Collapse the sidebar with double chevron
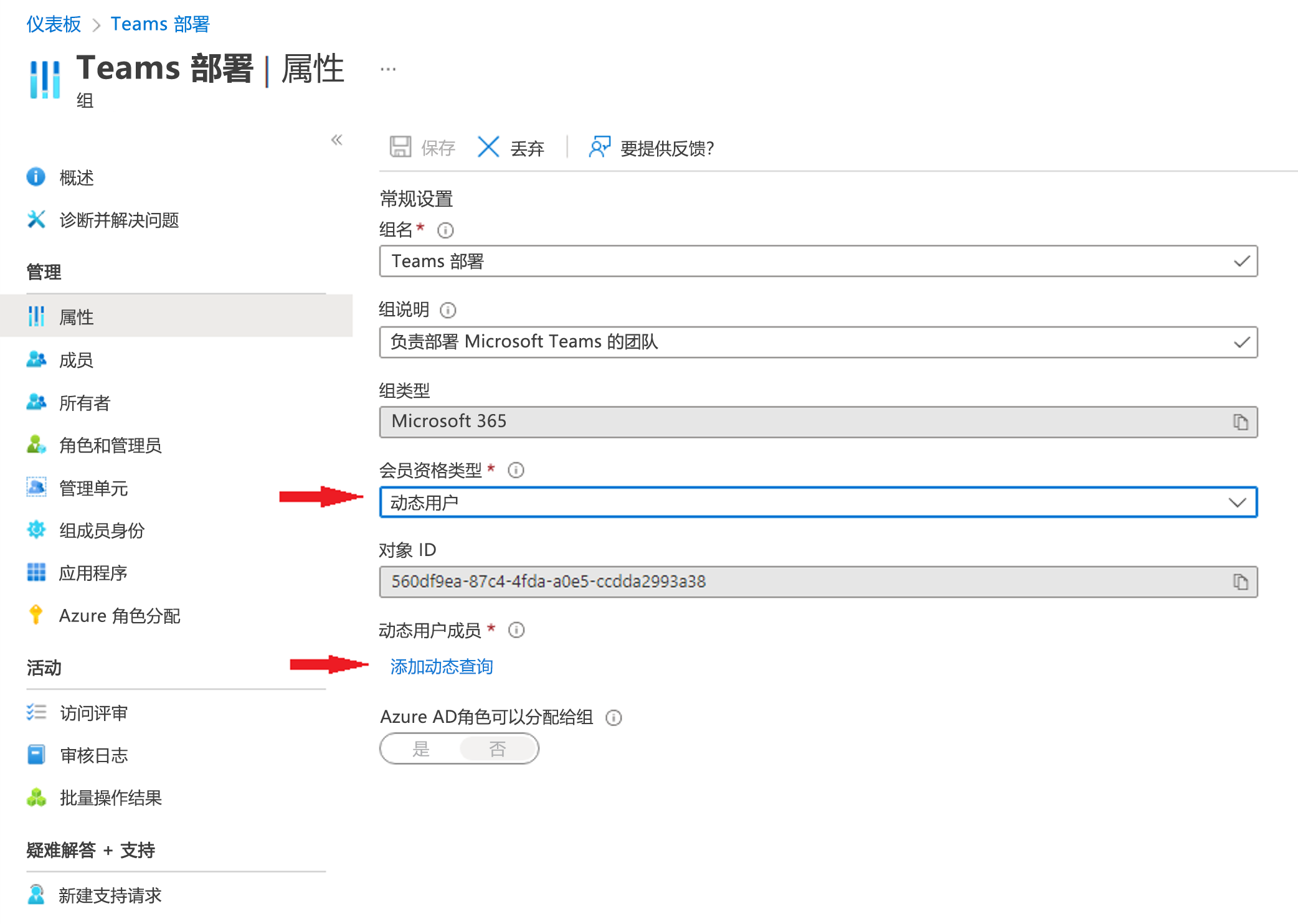 point(337,139)
